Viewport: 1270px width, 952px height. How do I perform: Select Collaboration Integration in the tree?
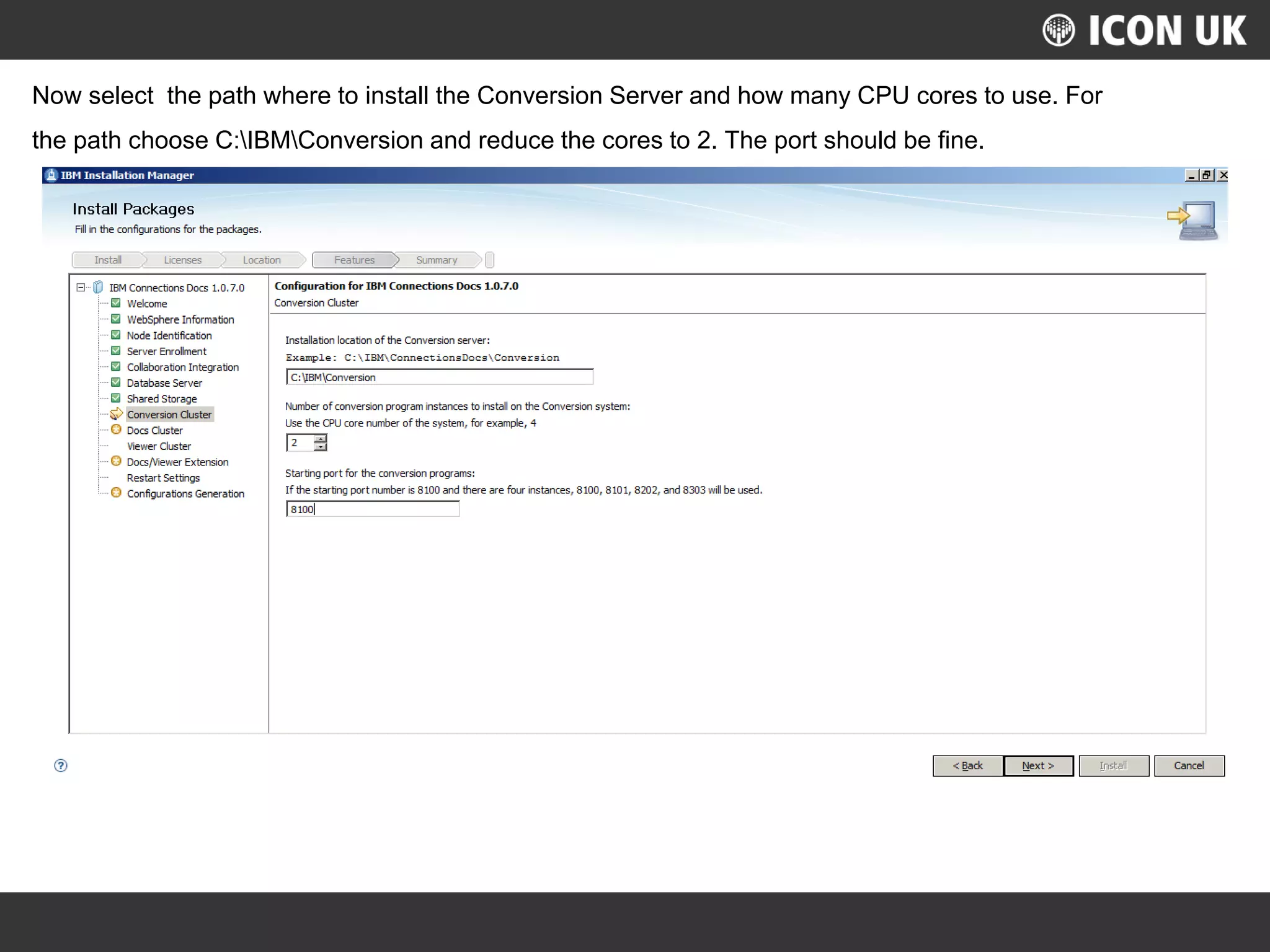click(x=183, y=368)
